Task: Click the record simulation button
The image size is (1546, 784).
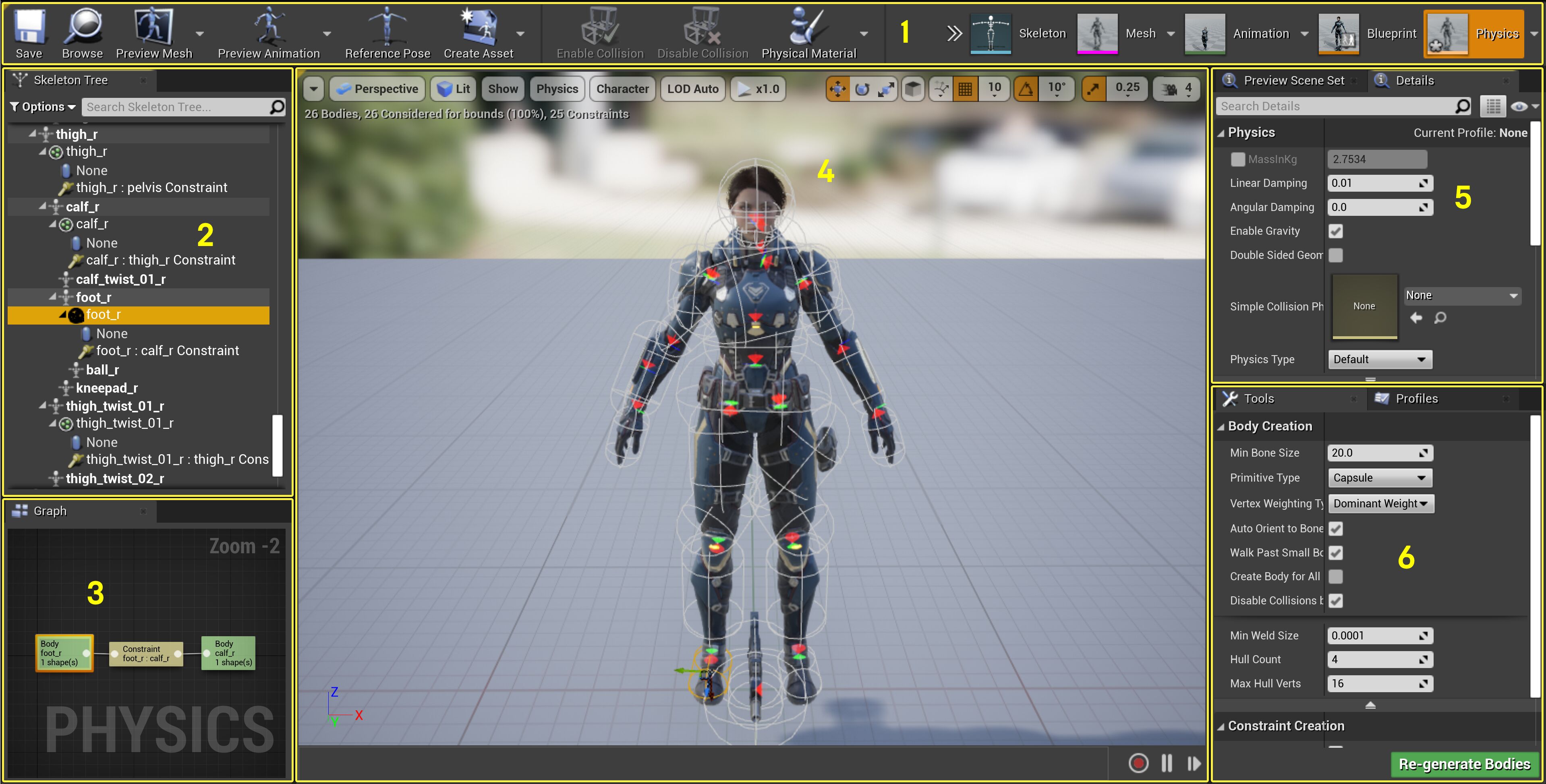Action: click(x=1138, y=763)
